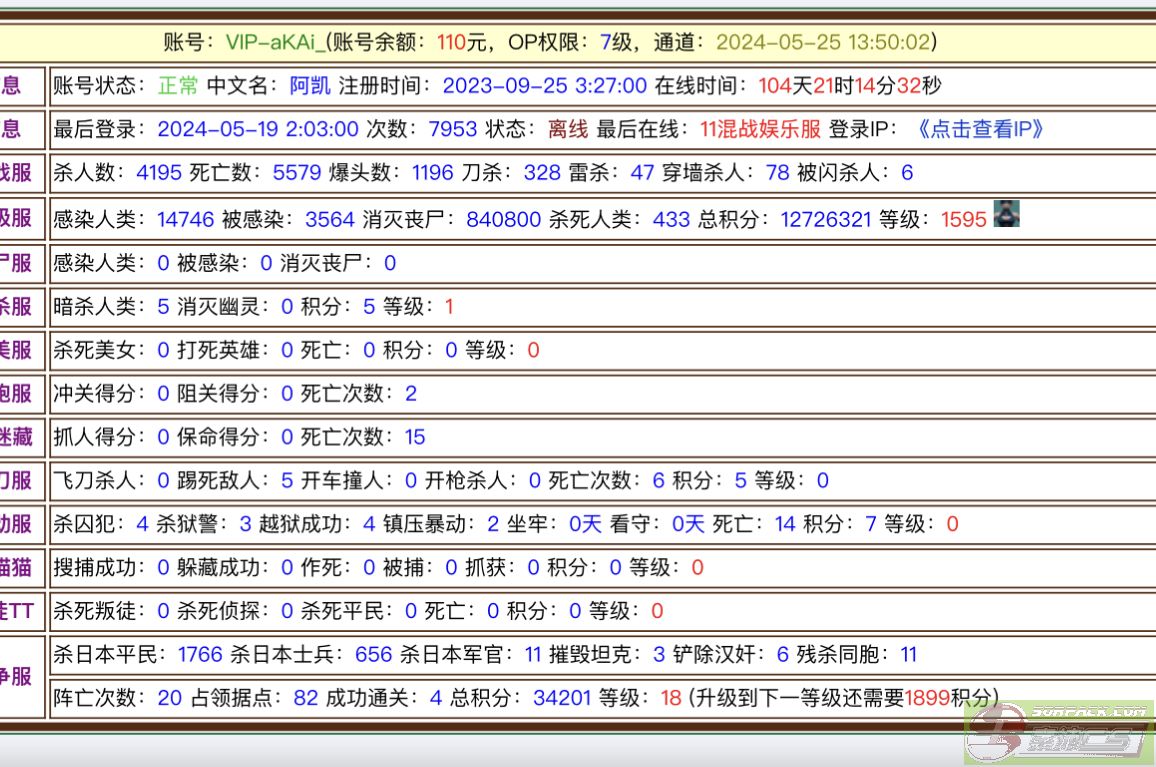Click headshot count 1196
This screenshot has height=767, width=1156.
pyautogui.click(x=433, y=173)
